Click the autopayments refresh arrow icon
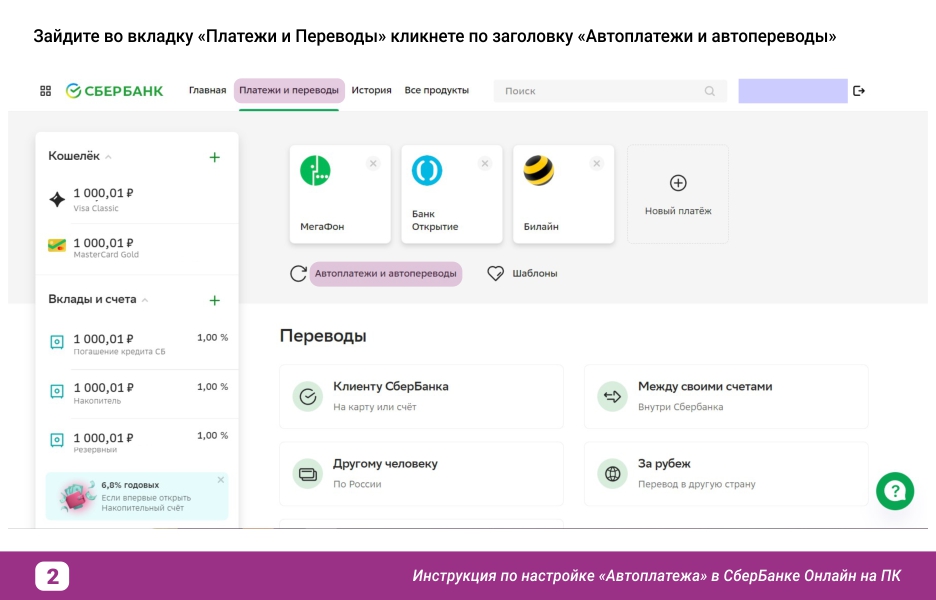This screenshot has width=936, height=600. (298, 274)
